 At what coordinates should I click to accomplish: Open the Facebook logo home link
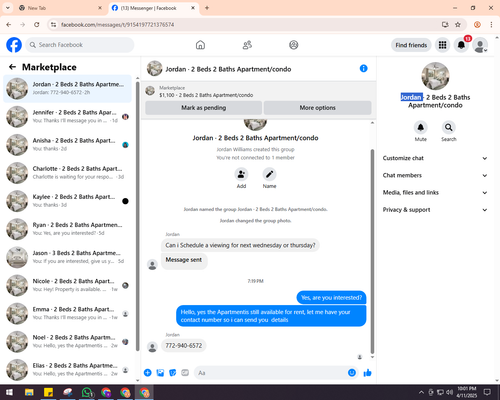[x=14, y=45]
